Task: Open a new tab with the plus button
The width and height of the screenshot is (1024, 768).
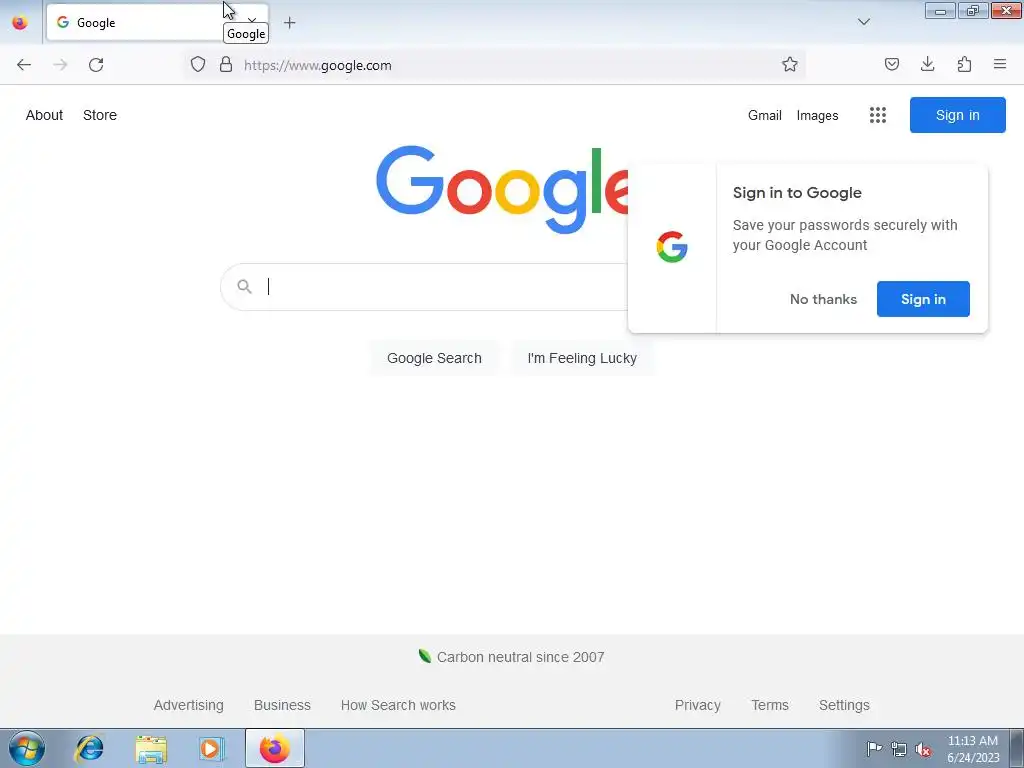Action: [289, 23]
